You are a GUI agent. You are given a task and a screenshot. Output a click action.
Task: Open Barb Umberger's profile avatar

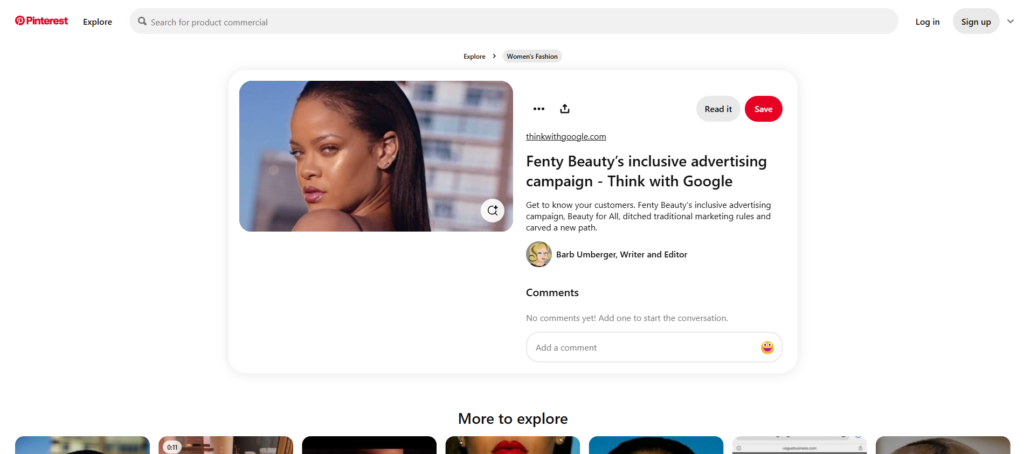(539, 254)
